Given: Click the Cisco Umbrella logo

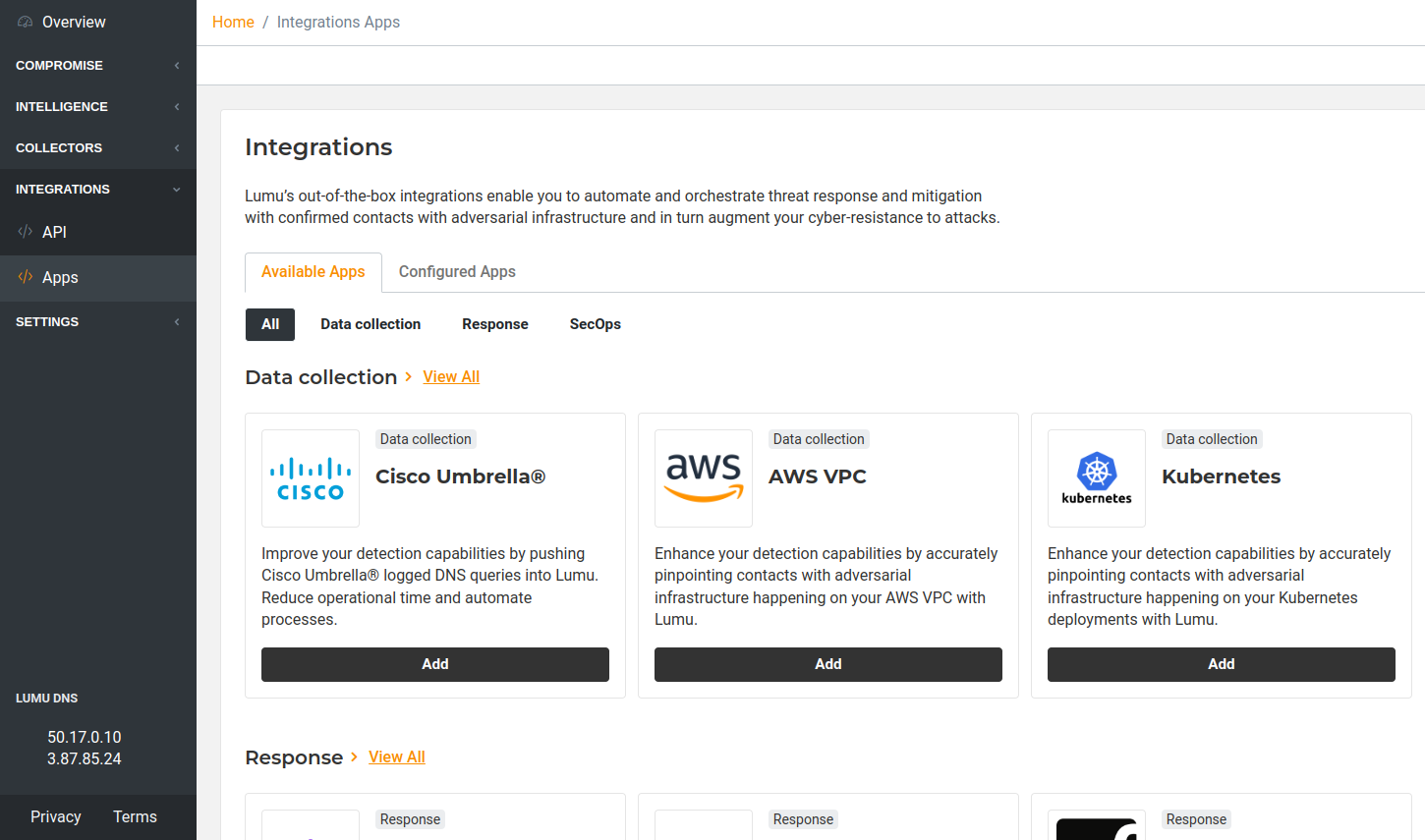Looking at the screenshot, I should click(x=311, y=478).
